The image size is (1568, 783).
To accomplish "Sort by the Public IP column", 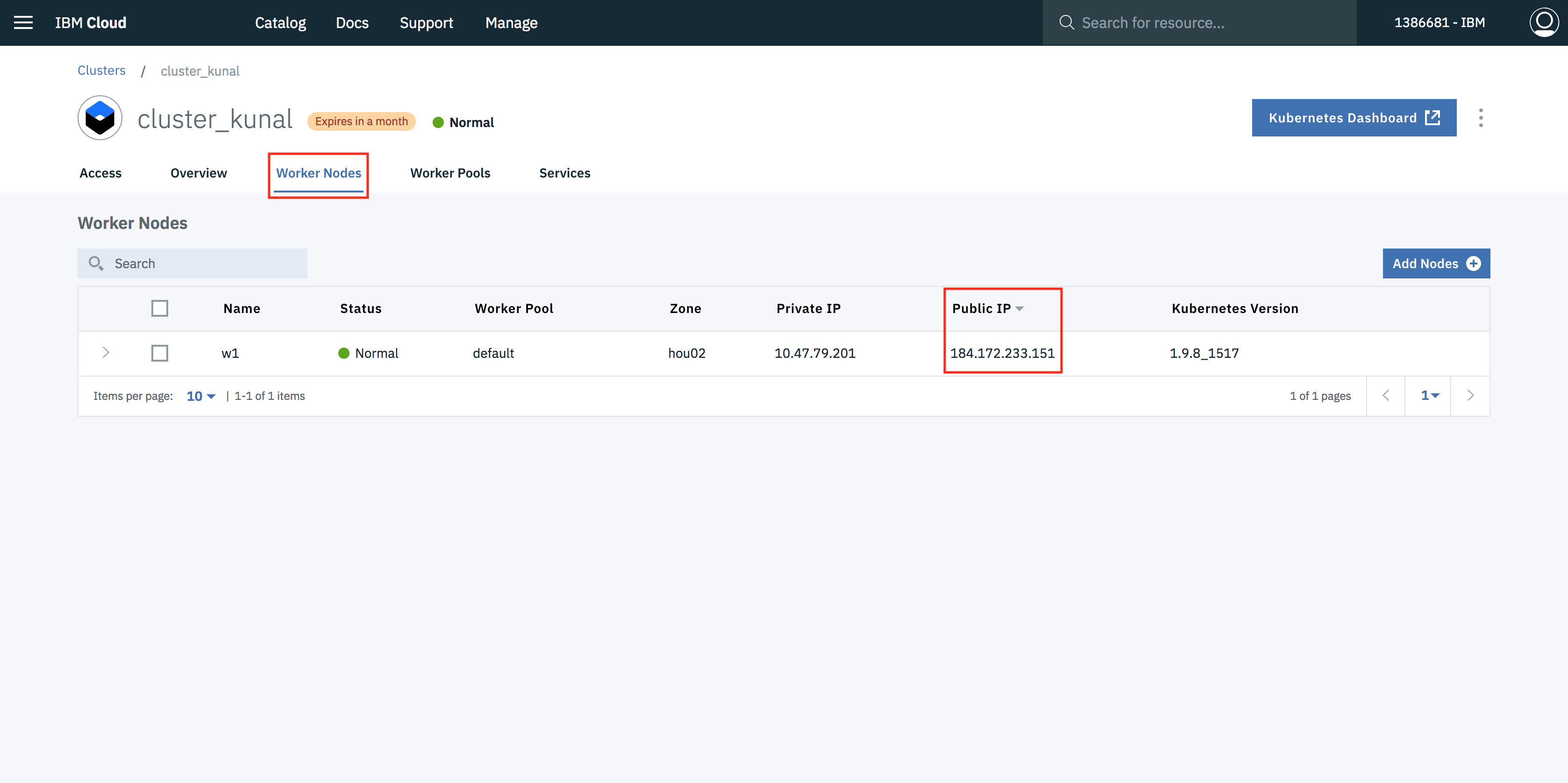I will coord(987,309).
